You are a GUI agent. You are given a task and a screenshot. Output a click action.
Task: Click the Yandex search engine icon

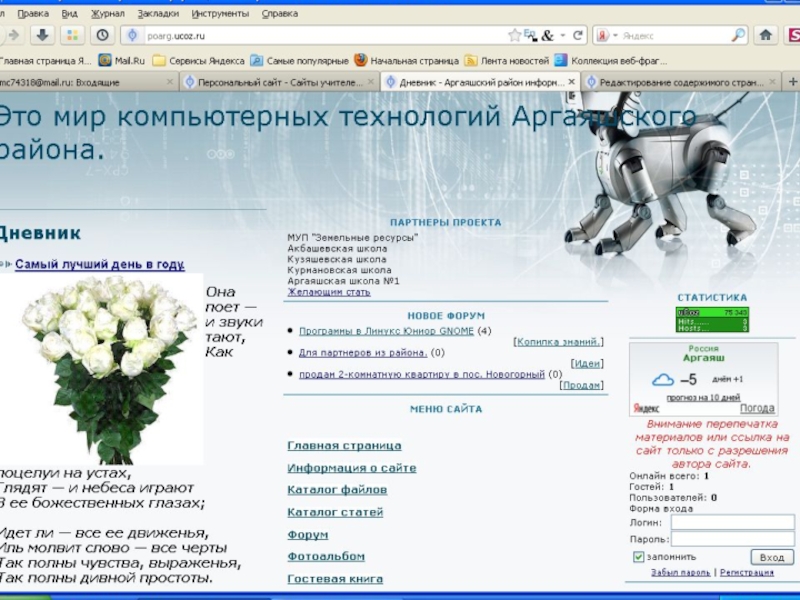click(603, 35)
